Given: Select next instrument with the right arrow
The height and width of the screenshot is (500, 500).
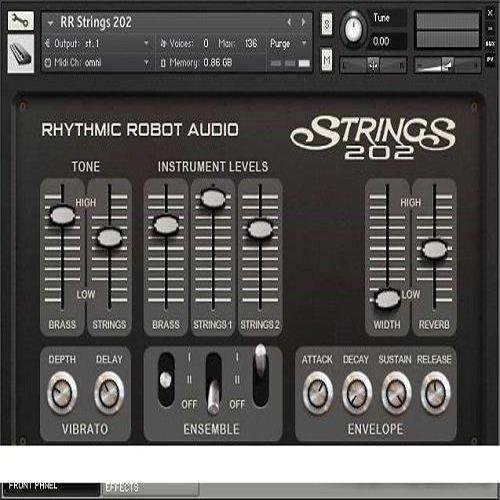Looking at the screenshot, I should [x=303, y=22].
